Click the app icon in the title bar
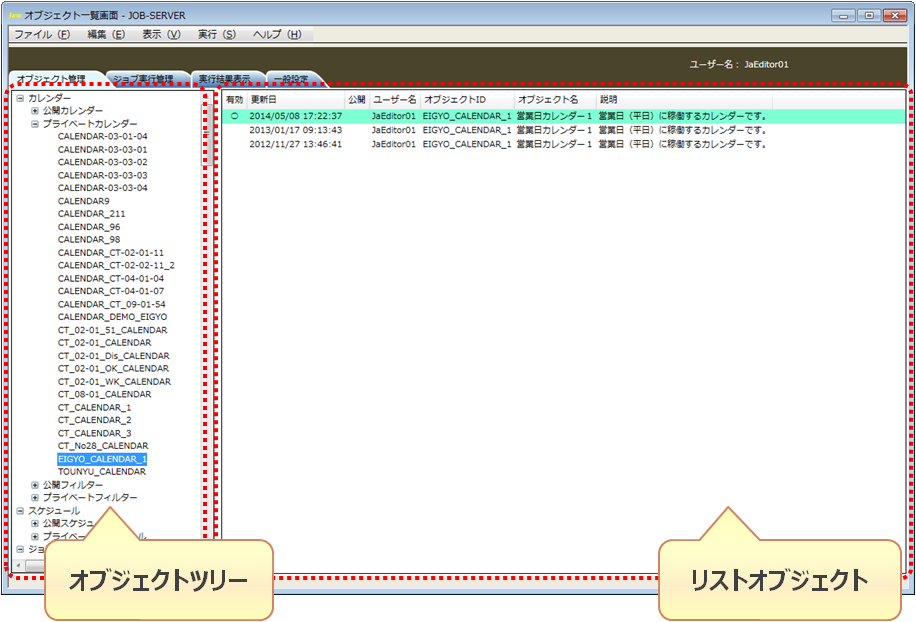 click(x=14, y=16)
